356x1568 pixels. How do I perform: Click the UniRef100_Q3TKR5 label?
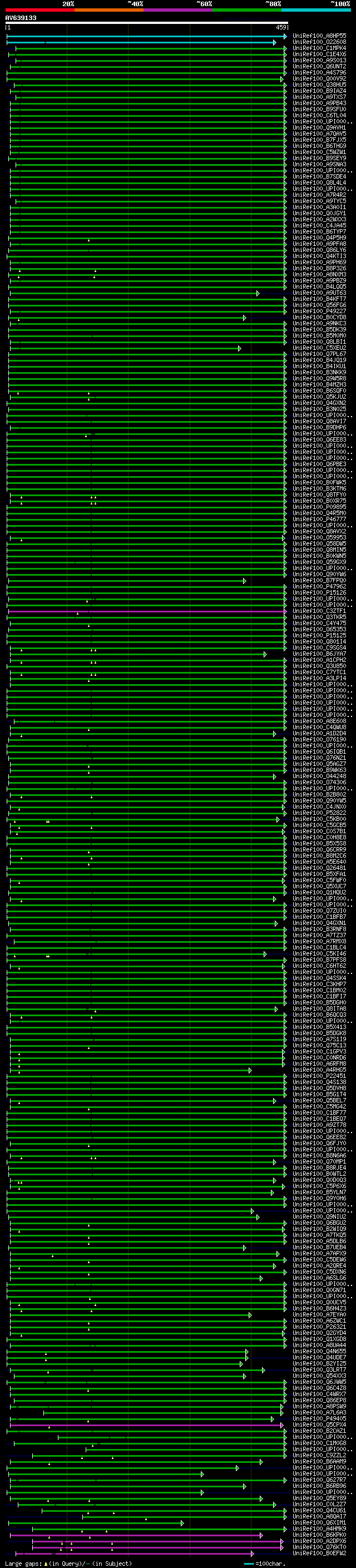(319, 617)
